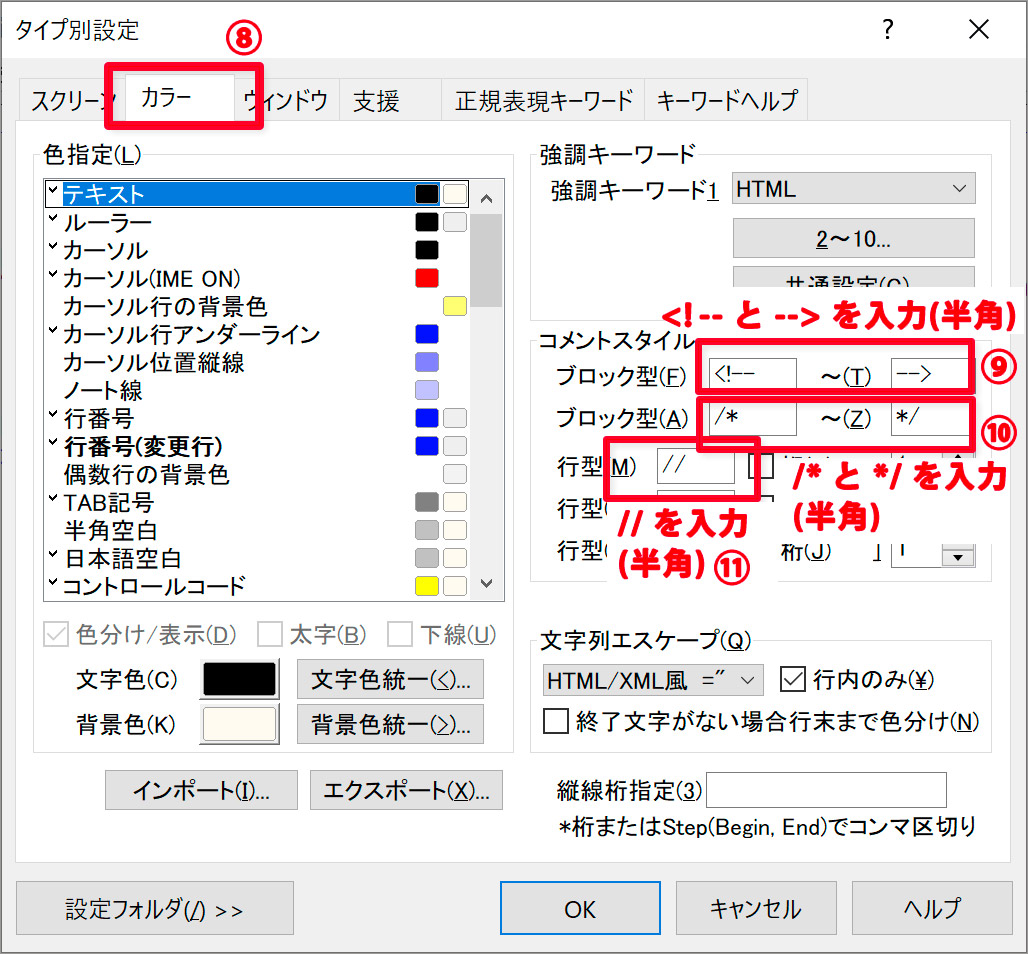Enable 終了文字がない場合行末まで色分け checkbox
This screenshot has width=1028, height=954.
(555, 721)
